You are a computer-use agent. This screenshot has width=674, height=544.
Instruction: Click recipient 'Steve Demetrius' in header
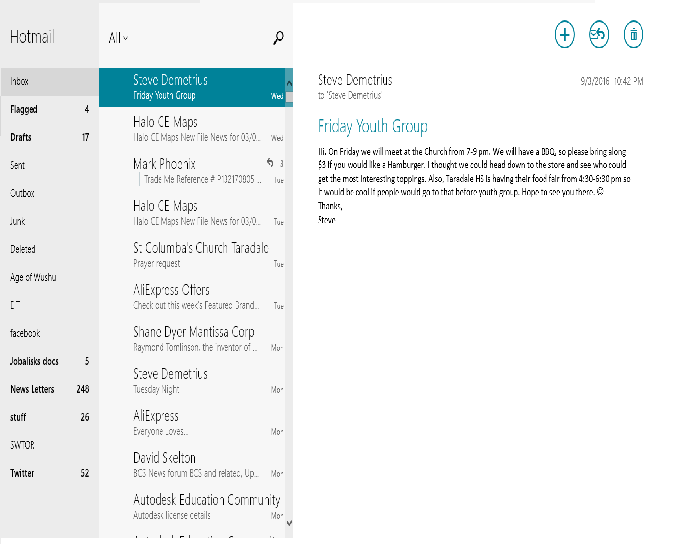point(353,95)
